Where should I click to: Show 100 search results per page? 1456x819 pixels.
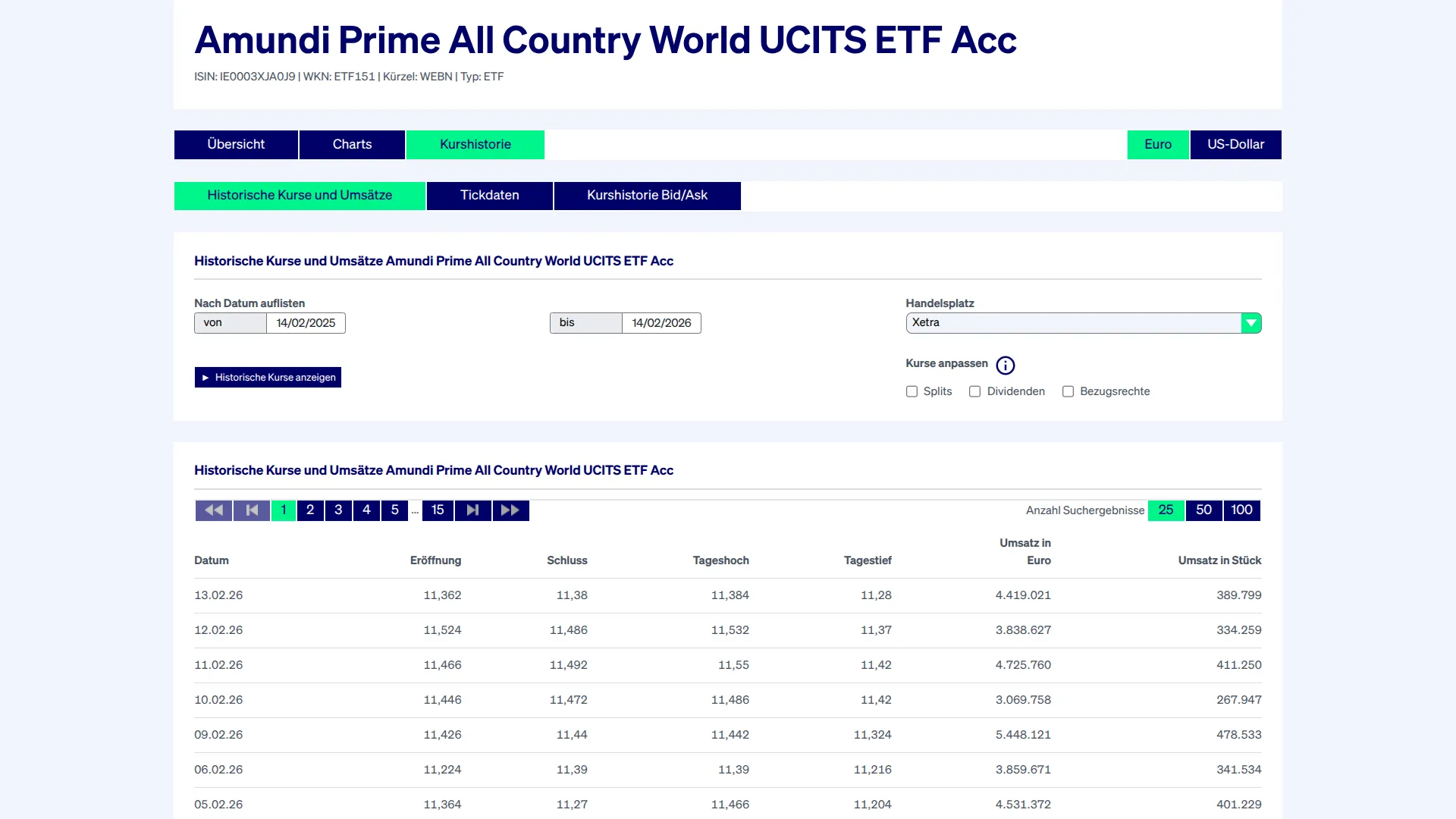point(1241,510)
